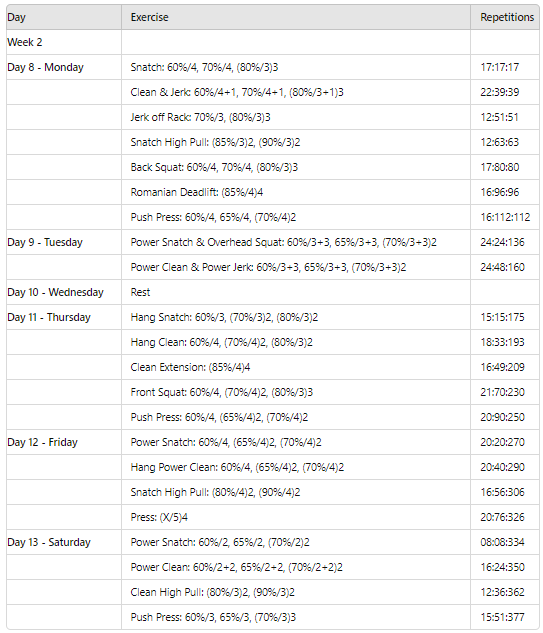This screenshot has width=543, height=633.
Task: Select the Day 11 - Thursday cell
Action: tap(64, 317)
